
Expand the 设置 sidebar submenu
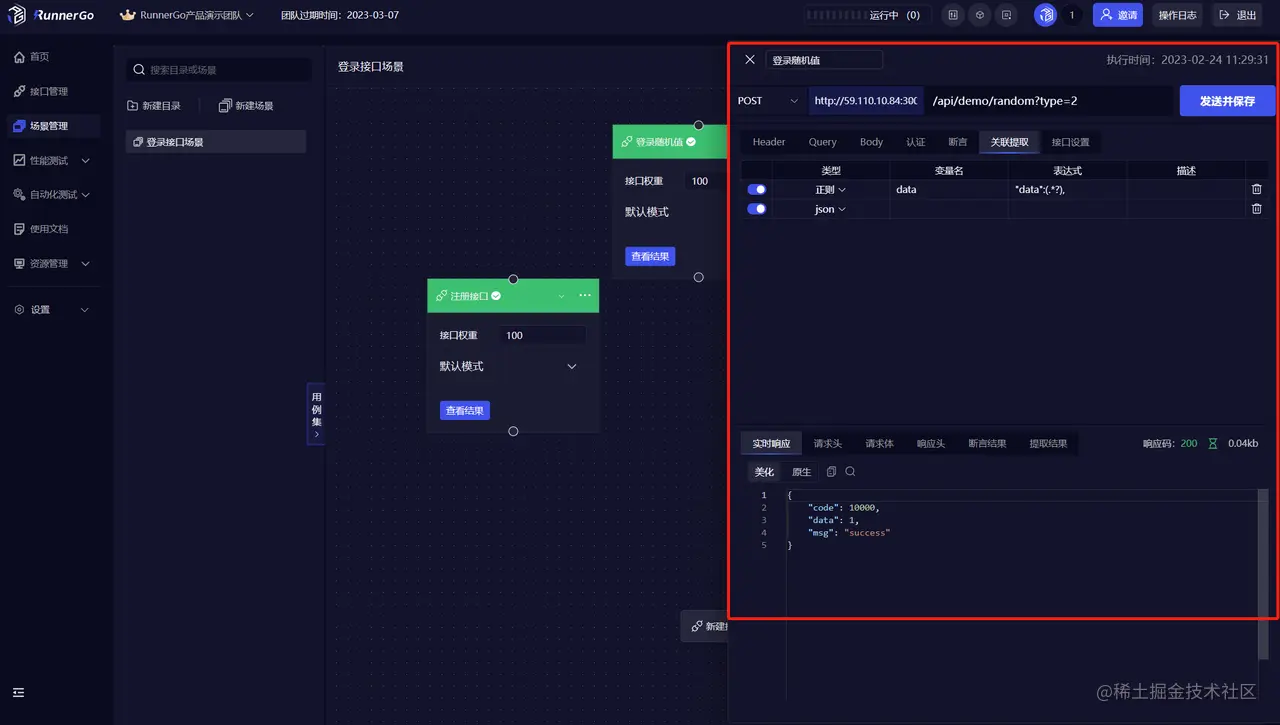click(x=85, y=310)
